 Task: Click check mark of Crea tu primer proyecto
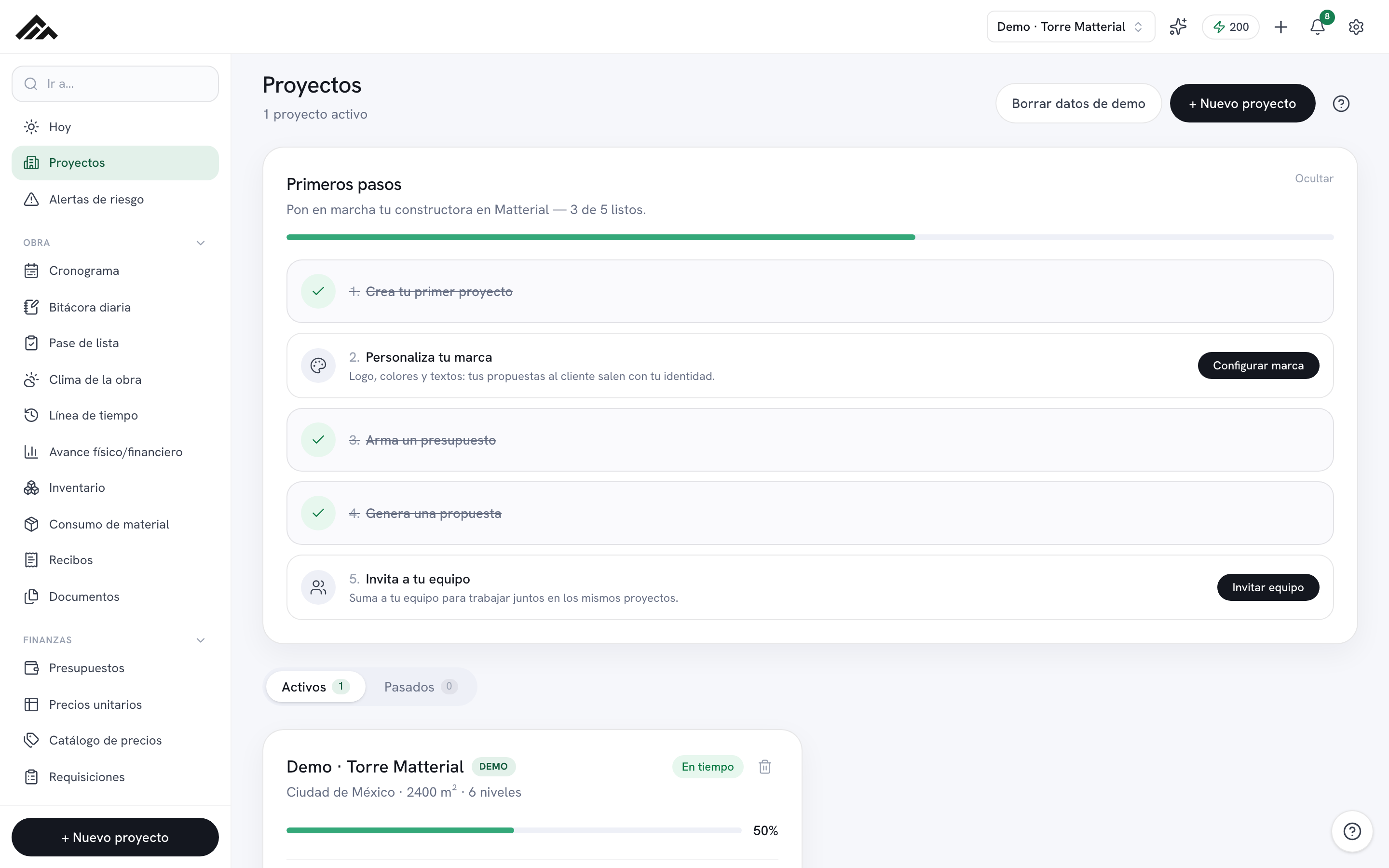tap(318, 291)
